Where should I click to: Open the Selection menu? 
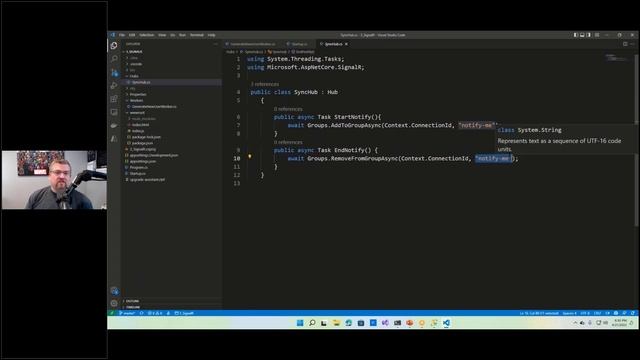point(147,35)
